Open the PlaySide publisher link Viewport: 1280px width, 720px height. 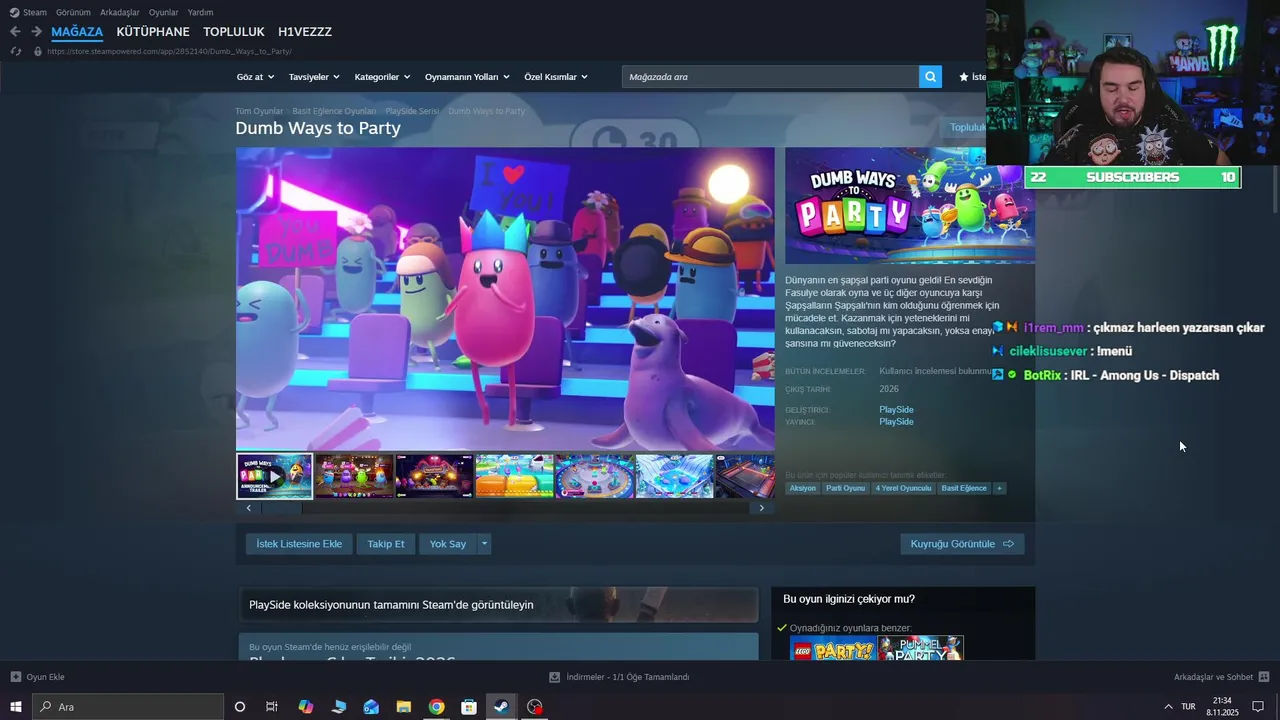[896, 422]
